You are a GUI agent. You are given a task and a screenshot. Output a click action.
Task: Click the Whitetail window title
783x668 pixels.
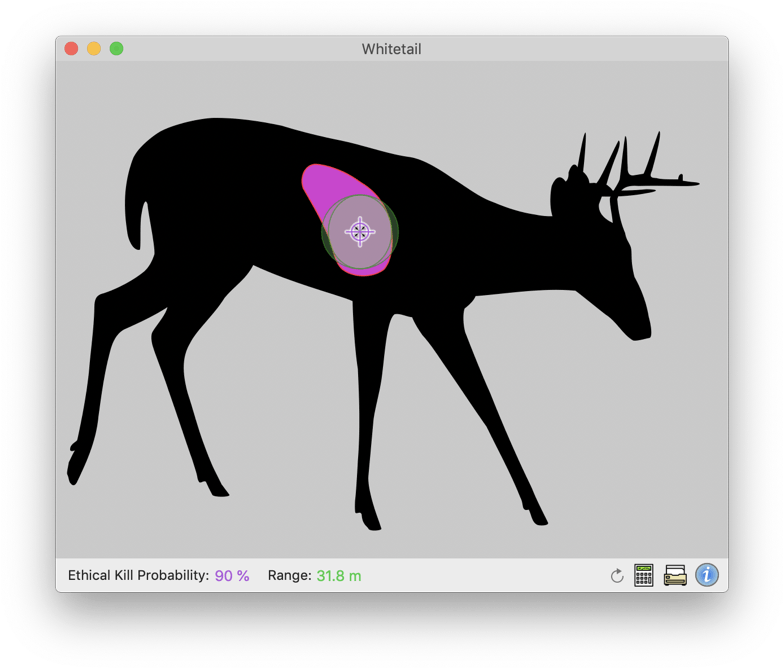point(391,49)
